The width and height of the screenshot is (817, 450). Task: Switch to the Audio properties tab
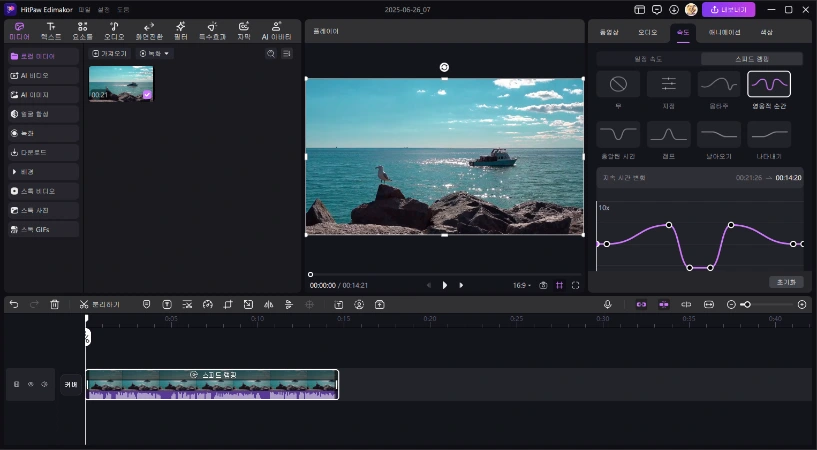(648, 32)
